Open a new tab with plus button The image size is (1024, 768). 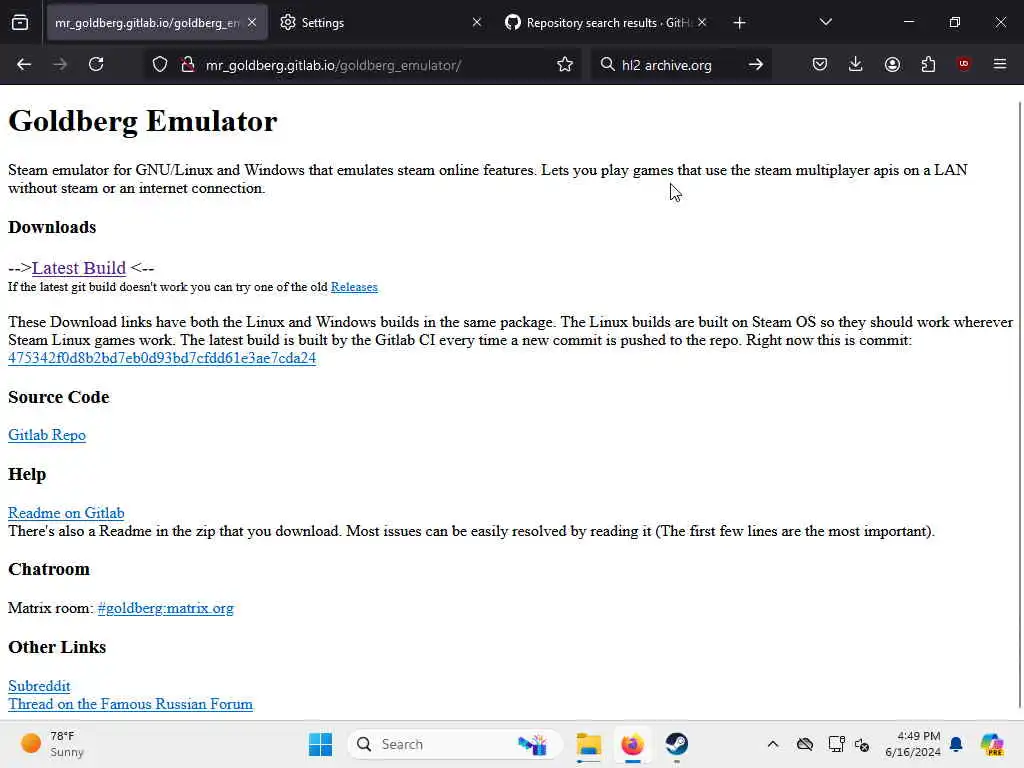tap(739, 23)
